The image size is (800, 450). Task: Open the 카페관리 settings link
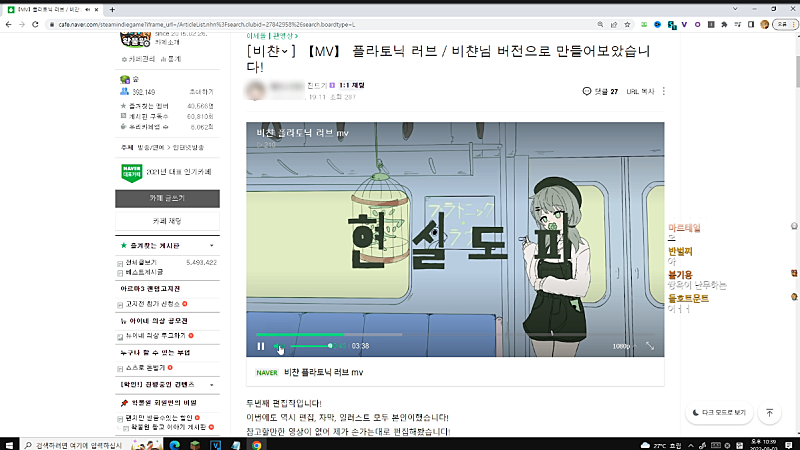point(138,59)
